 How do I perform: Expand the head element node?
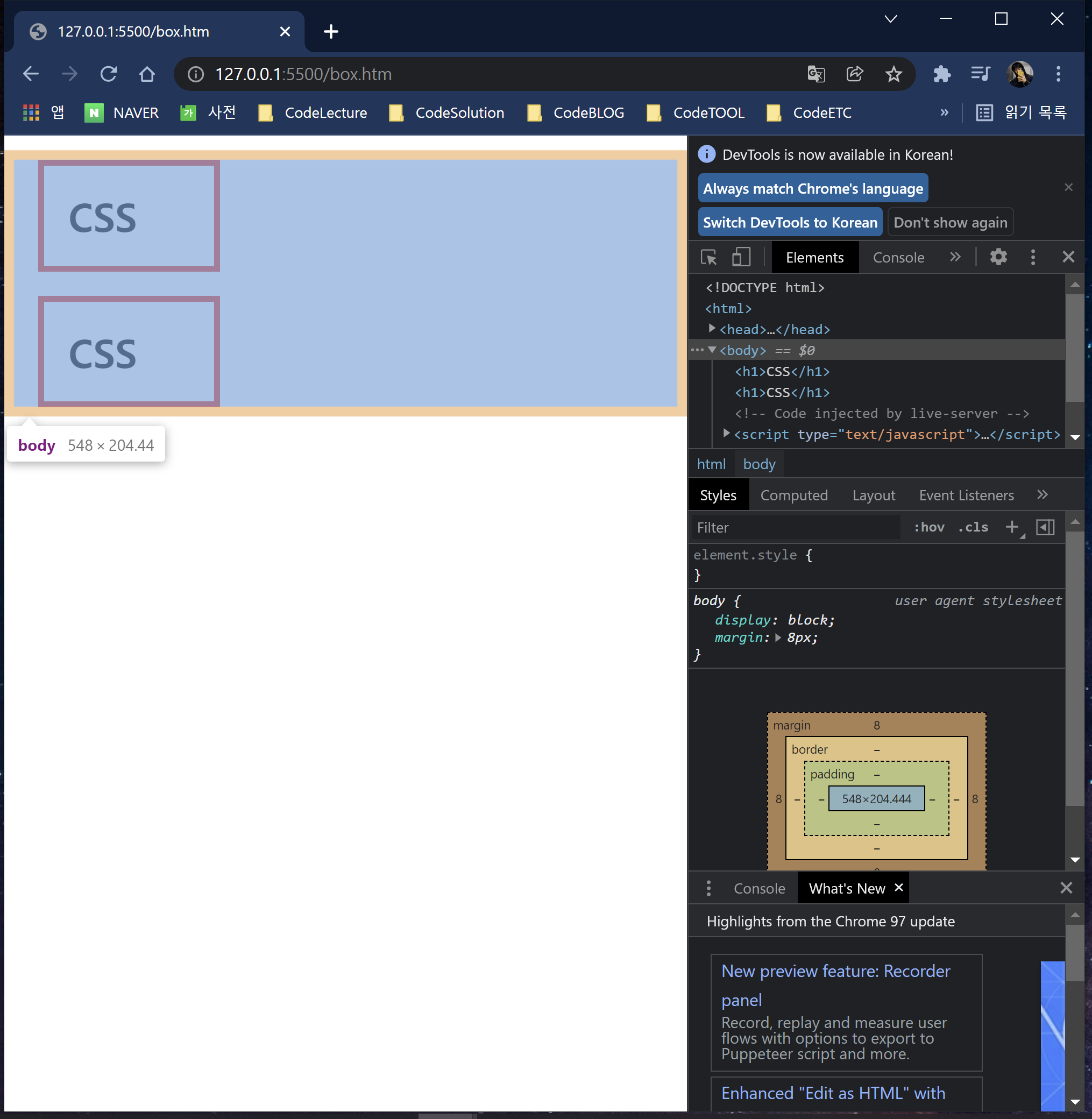pyautogui.click(x=712, y=329)
